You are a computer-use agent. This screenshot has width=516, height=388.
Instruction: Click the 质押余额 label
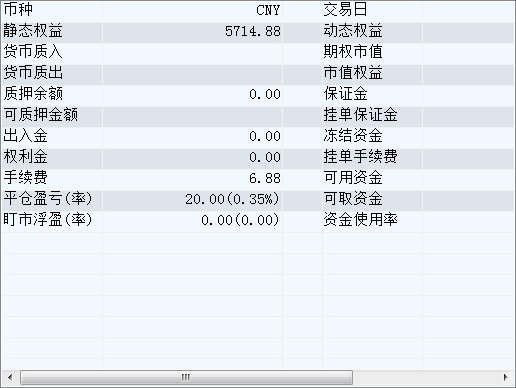33,94
